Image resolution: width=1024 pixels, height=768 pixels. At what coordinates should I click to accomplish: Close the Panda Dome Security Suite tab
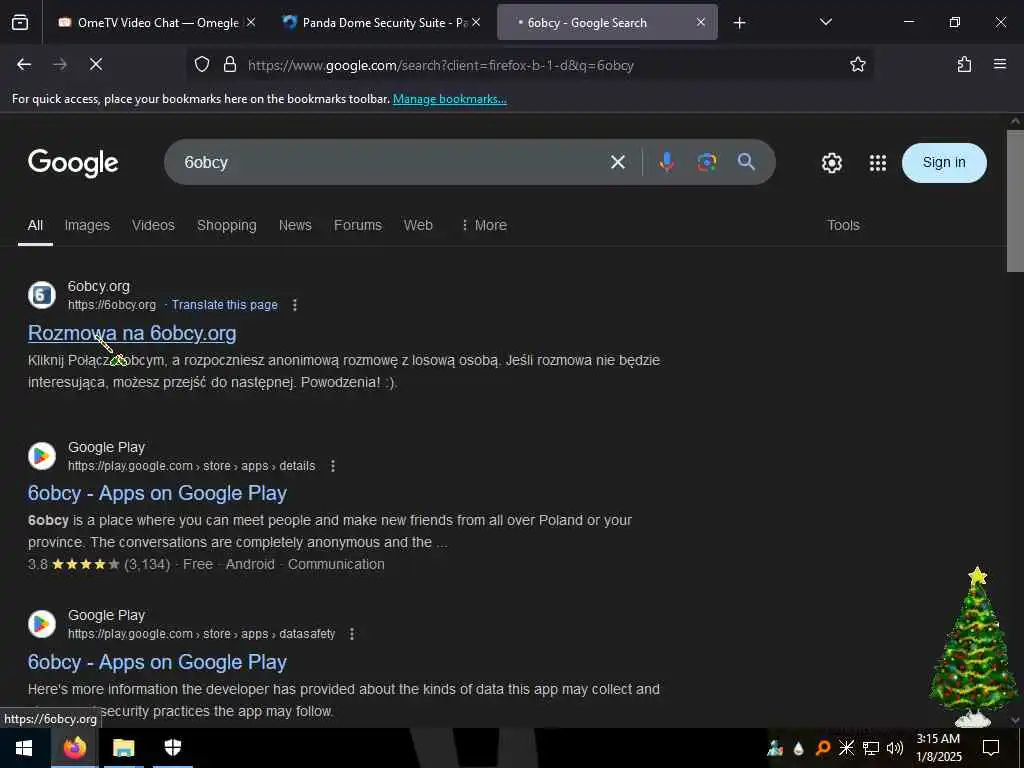[x=476, y=22]
